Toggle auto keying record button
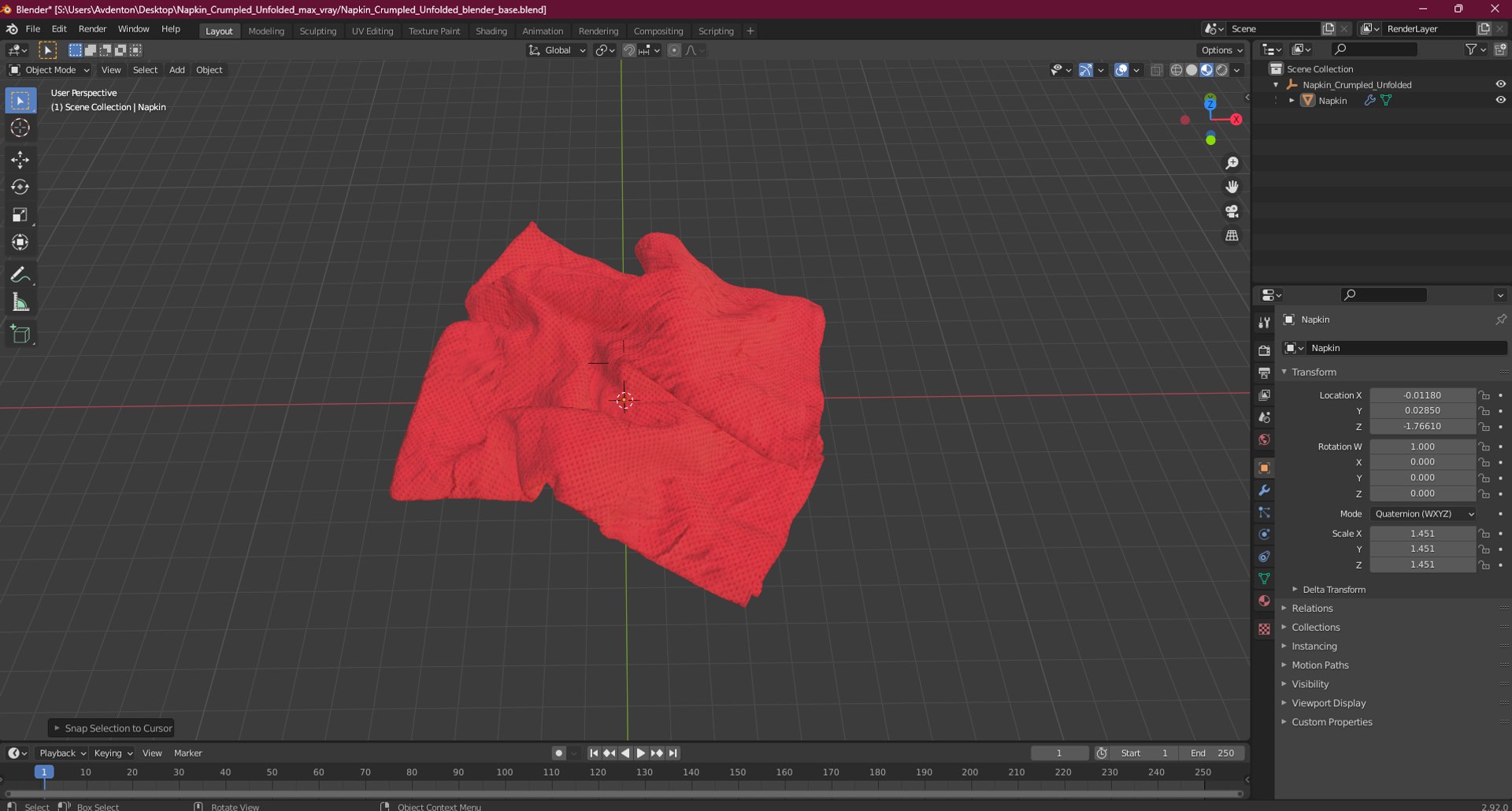Viewport: 1512px width, 811px height. pos(558,754)
